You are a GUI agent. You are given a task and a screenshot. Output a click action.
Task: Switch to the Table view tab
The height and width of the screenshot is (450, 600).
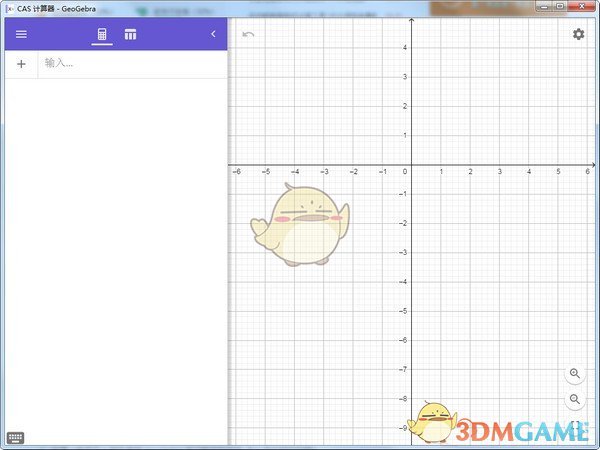pyautogui.click(x=130, y=34)
